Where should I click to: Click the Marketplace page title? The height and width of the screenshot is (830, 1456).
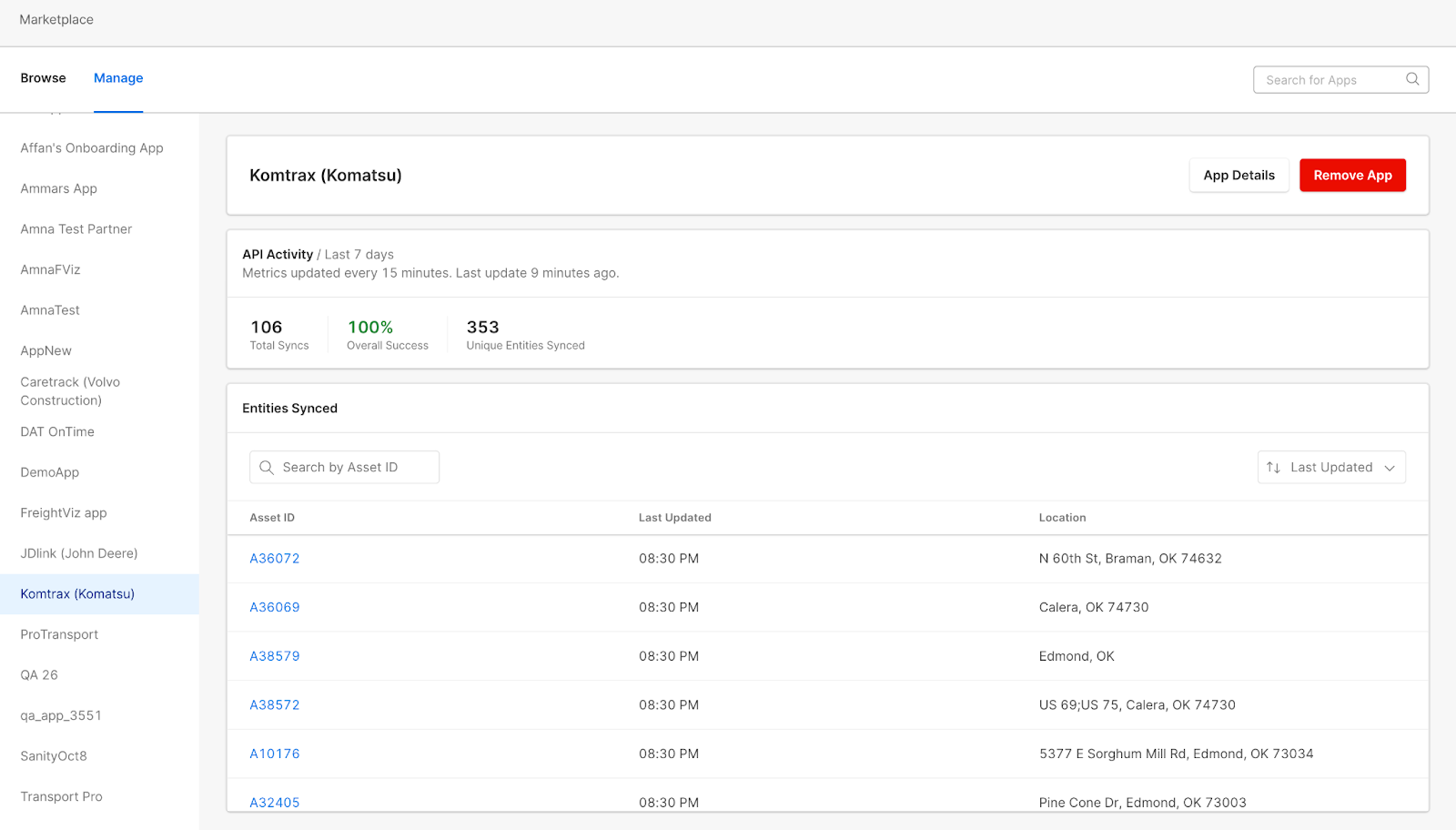(56, 20)
